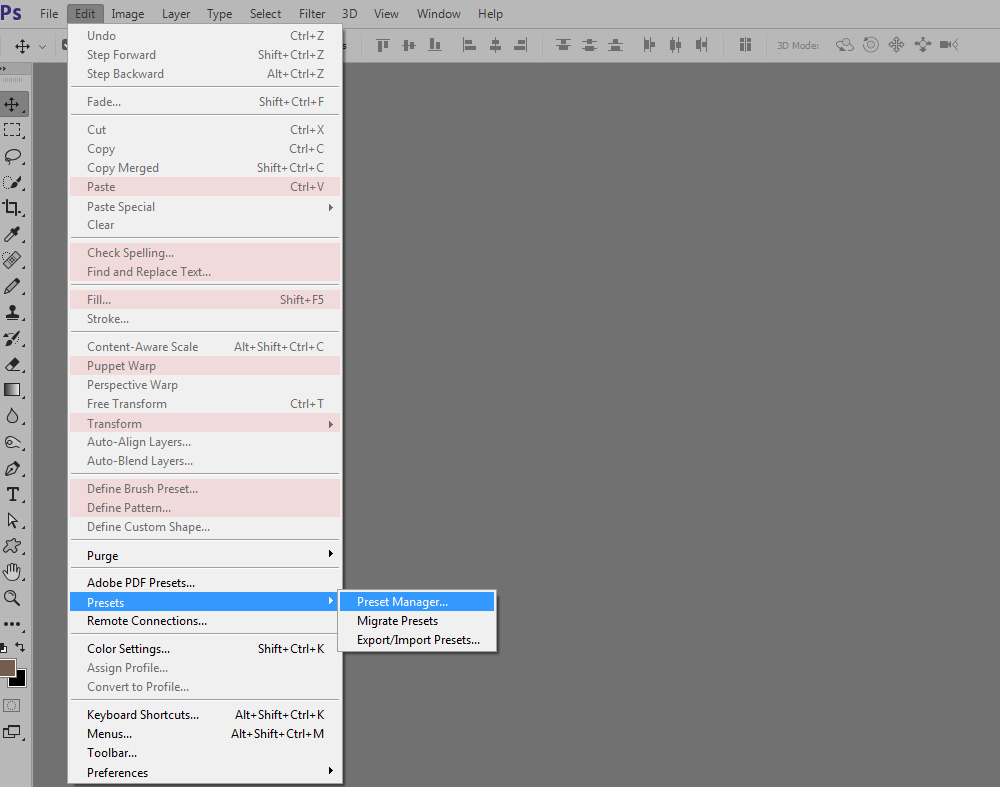
Task: Select the Eraser tool
Action: 13,364
